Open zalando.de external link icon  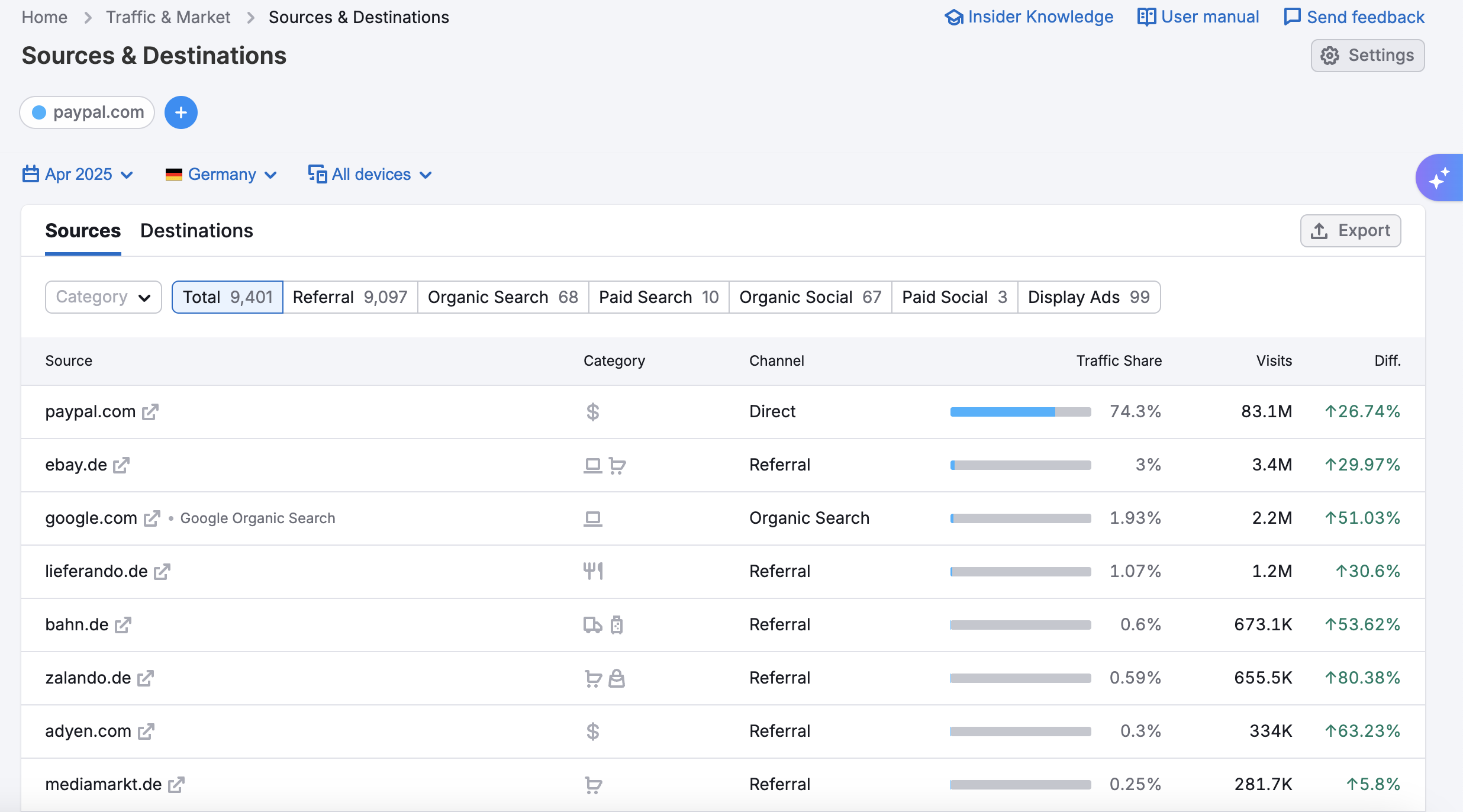pyautogui.click(x=146, y=678)
